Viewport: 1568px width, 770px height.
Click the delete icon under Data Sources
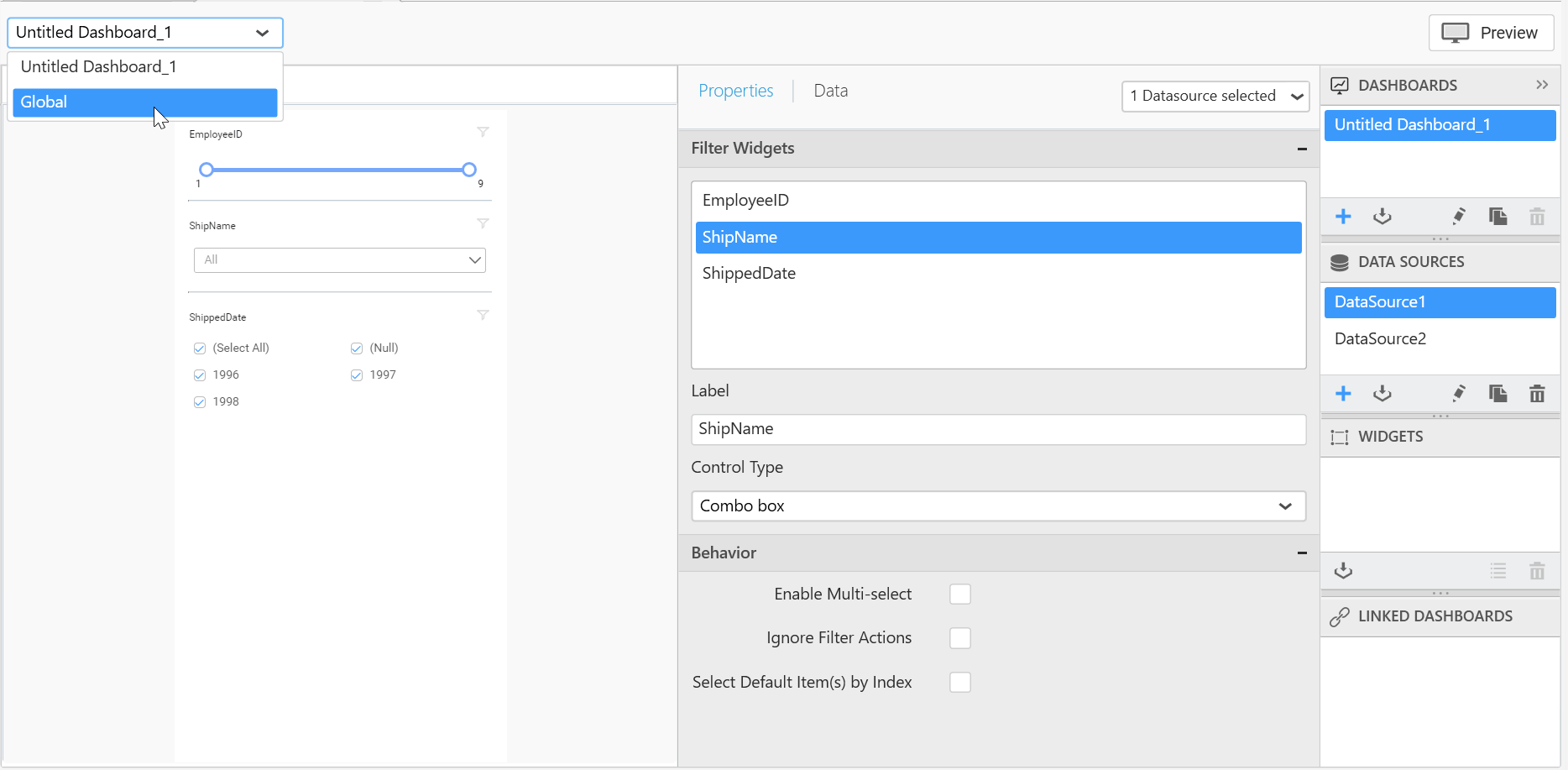point(1537,394)
